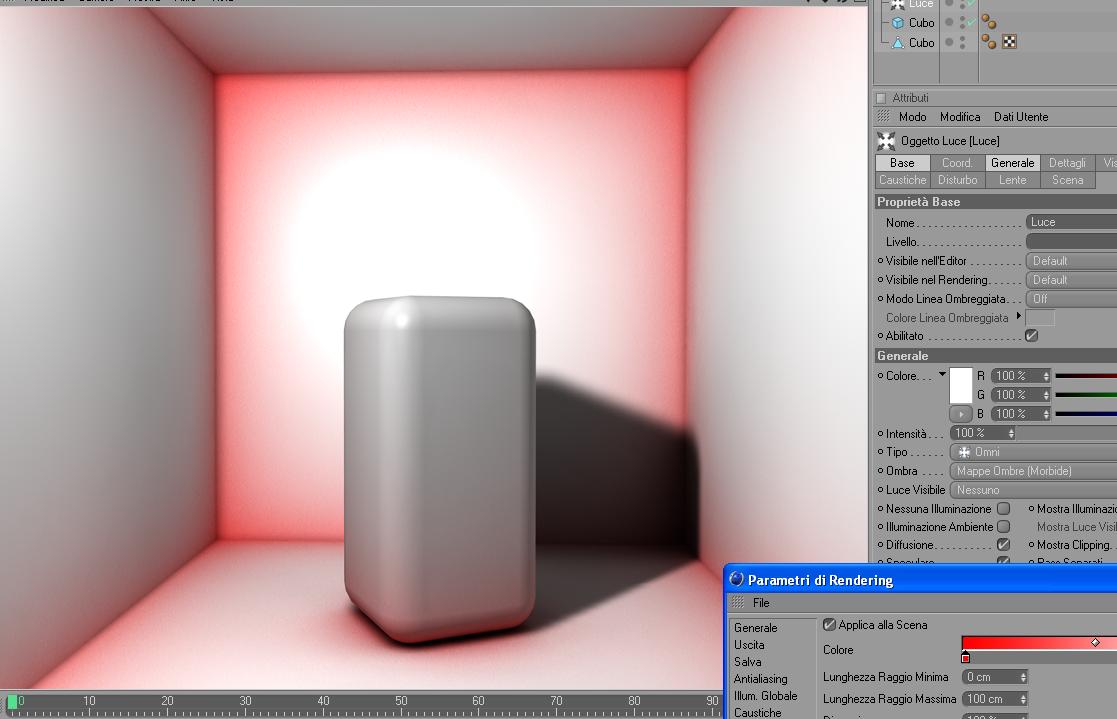
Task: Click the Parametri di Rendering window icon
Action: coord(737,579)
